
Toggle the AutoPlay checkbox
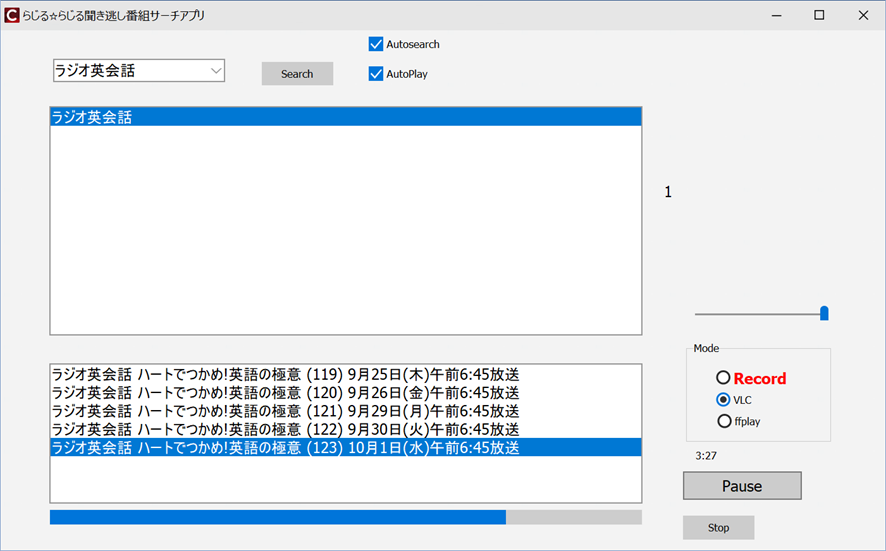coord(376,74)
